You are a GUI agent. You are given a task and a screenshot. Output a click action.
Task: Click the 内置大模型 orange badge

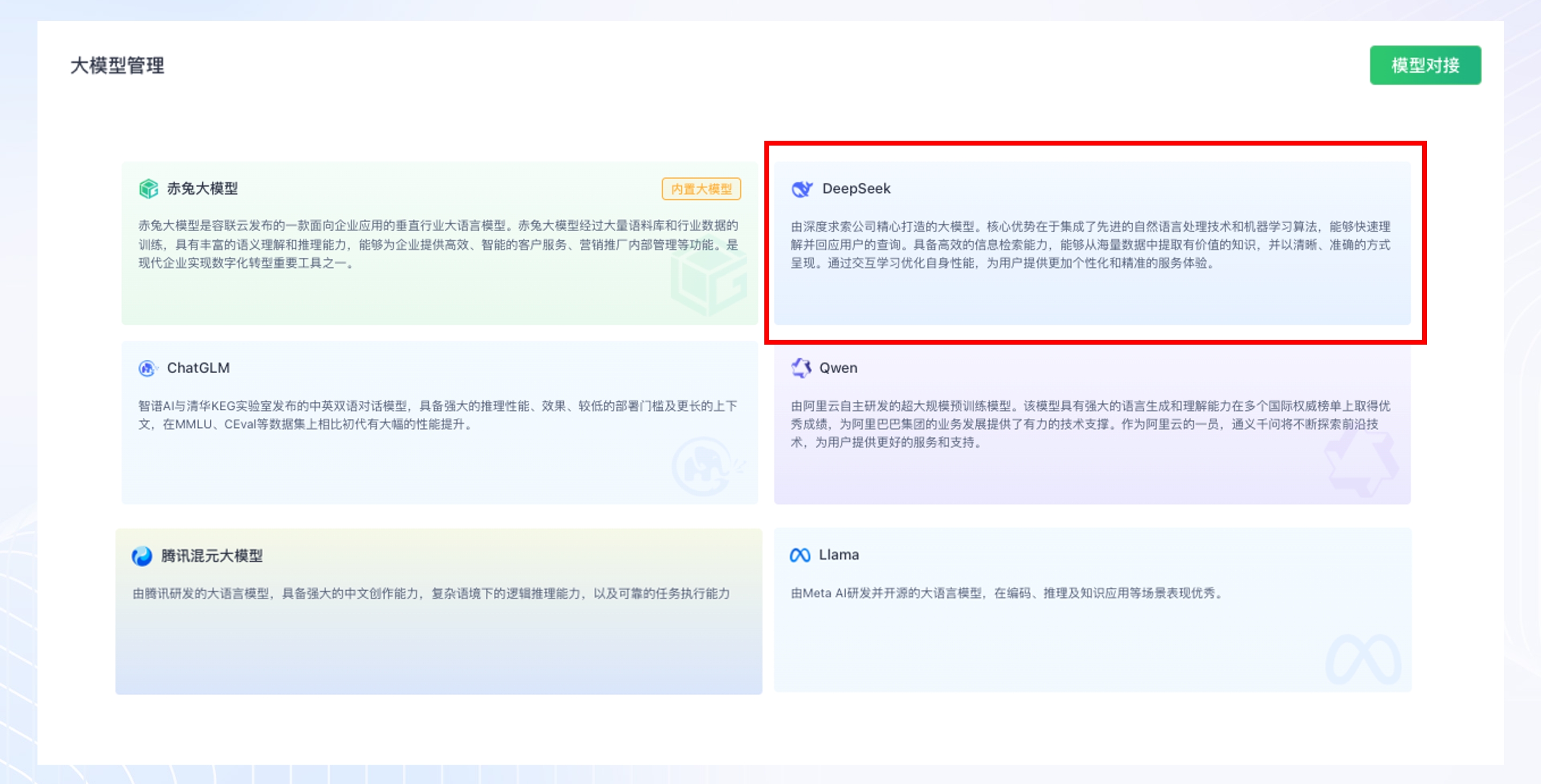click(x=701, y=189)
